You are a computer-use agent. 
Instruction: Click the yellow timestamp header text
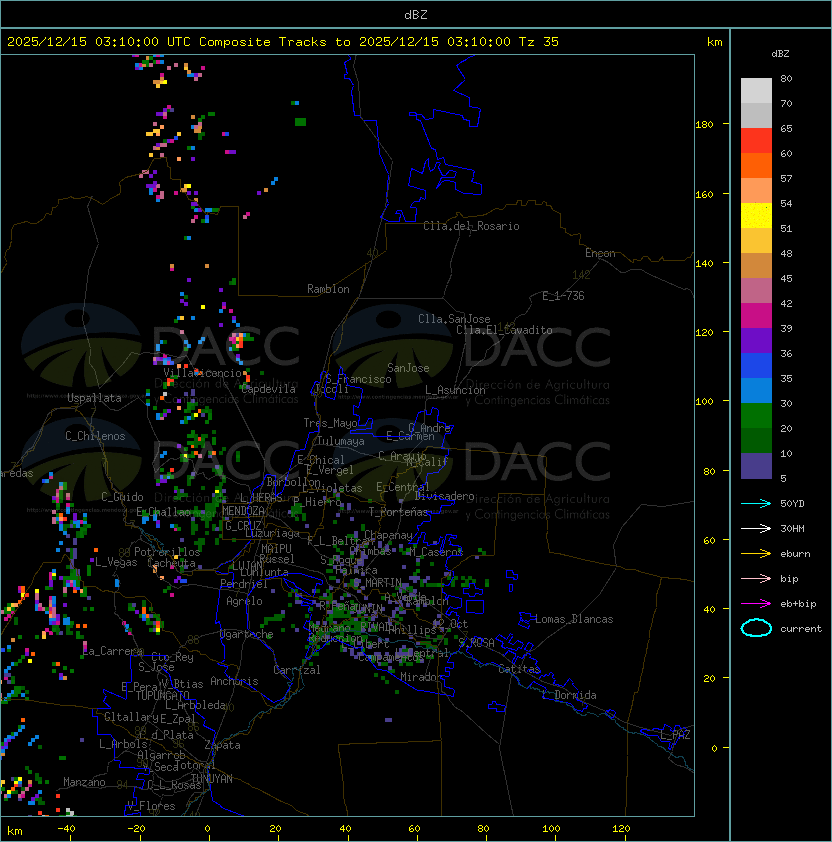click(x=283, y=42)
